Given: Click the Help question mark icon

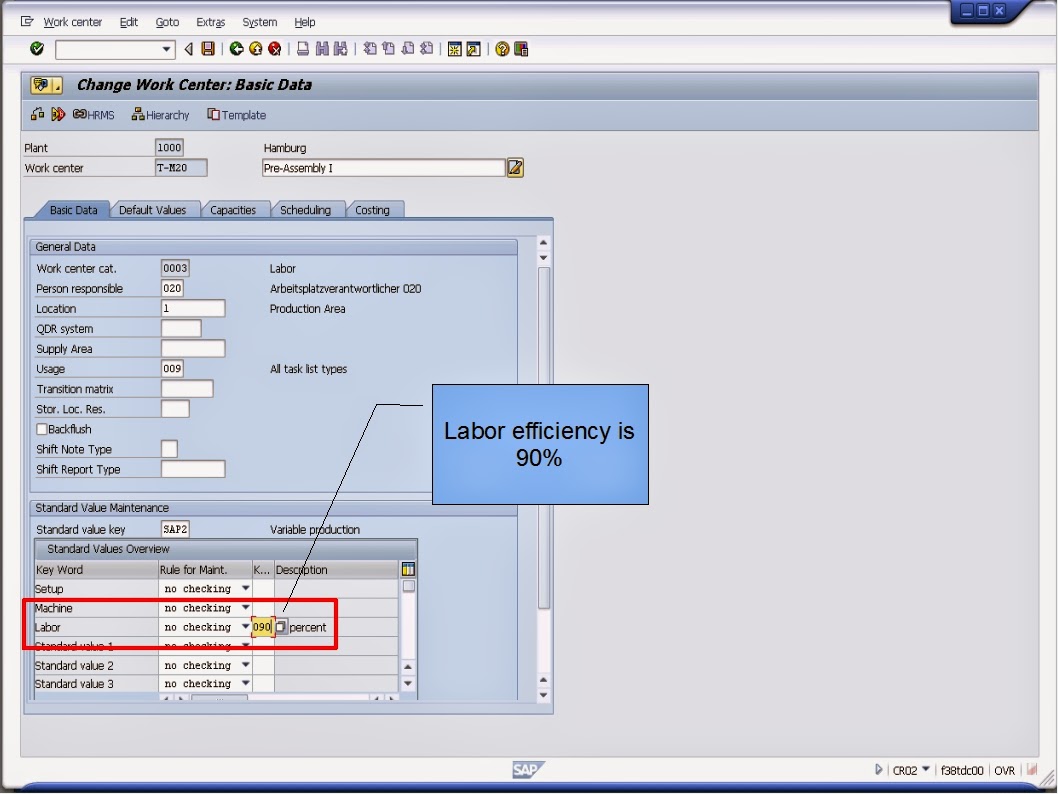Looking at the screenshot, I should pos(501,48).
